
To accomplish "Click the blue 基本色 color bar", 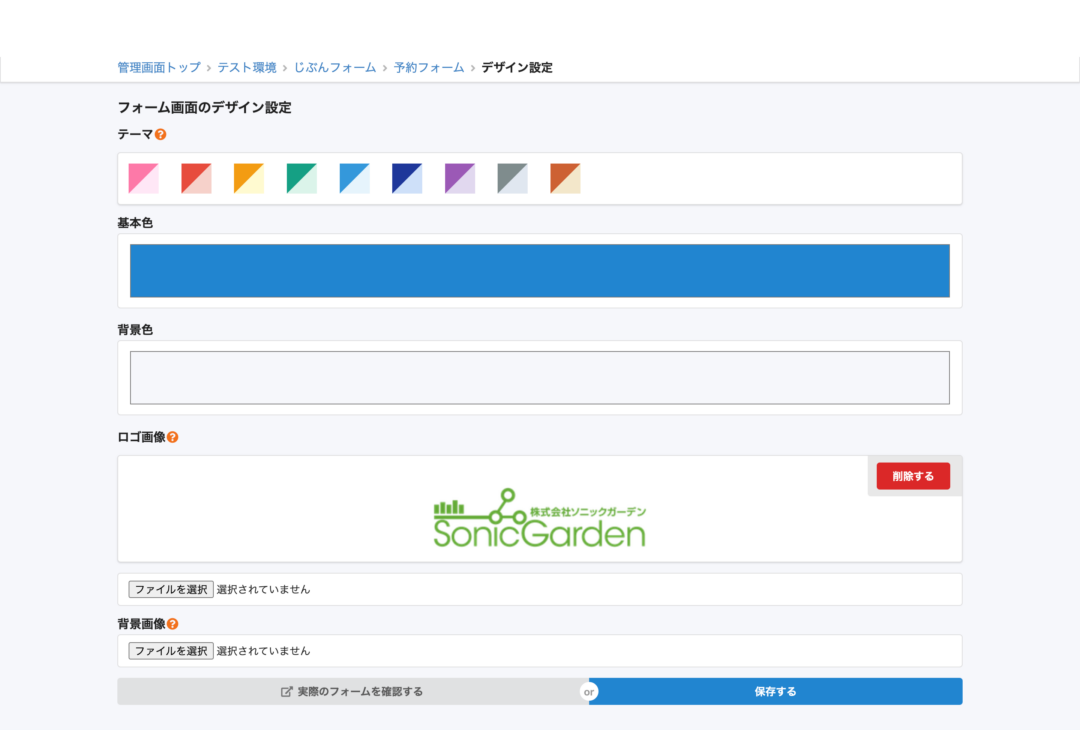I will 540,270.
